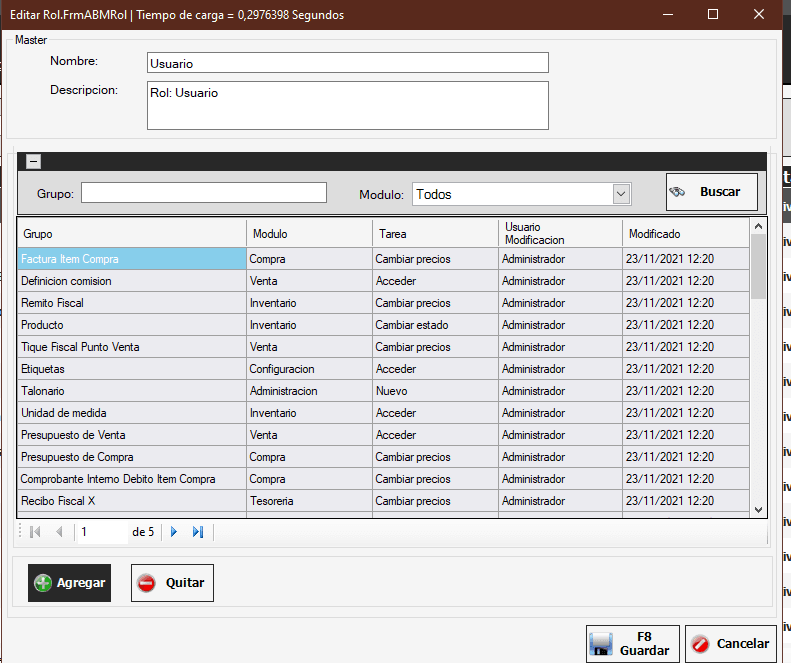
Task: Click into the Grupo filter text field
Action: [204, 193]
